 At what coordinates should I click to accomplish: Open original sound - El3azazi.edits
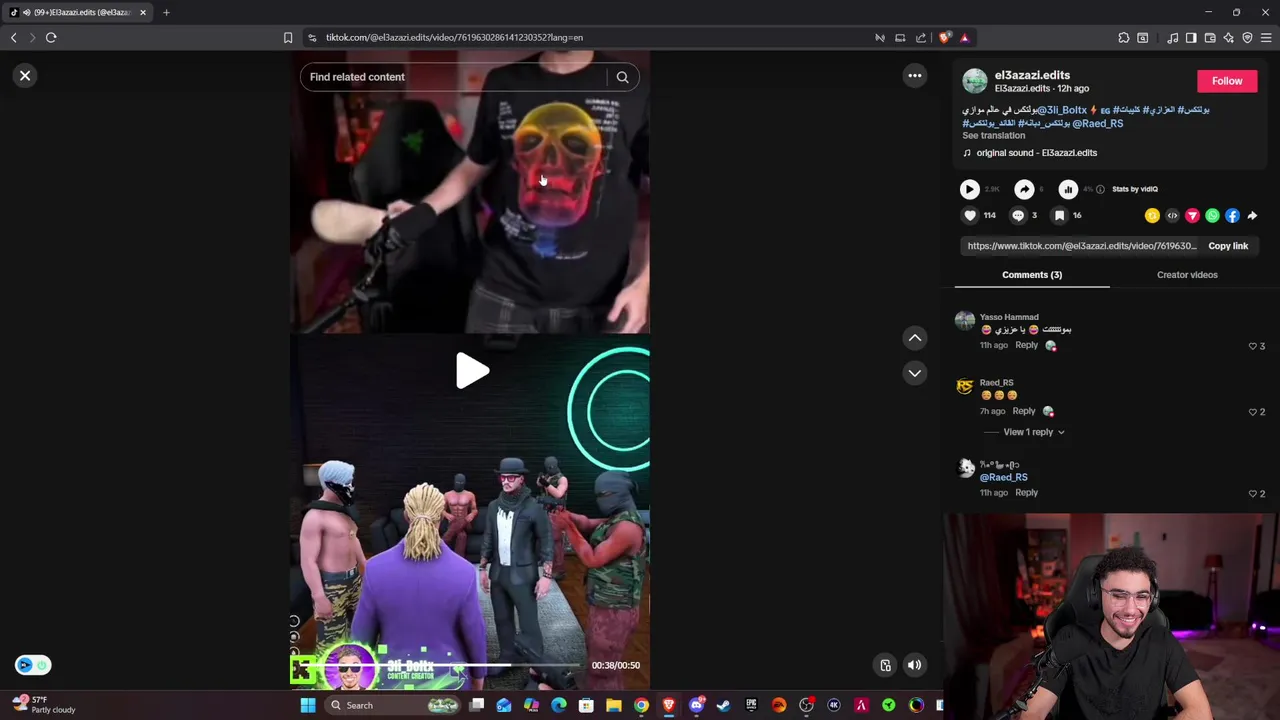1036,153
